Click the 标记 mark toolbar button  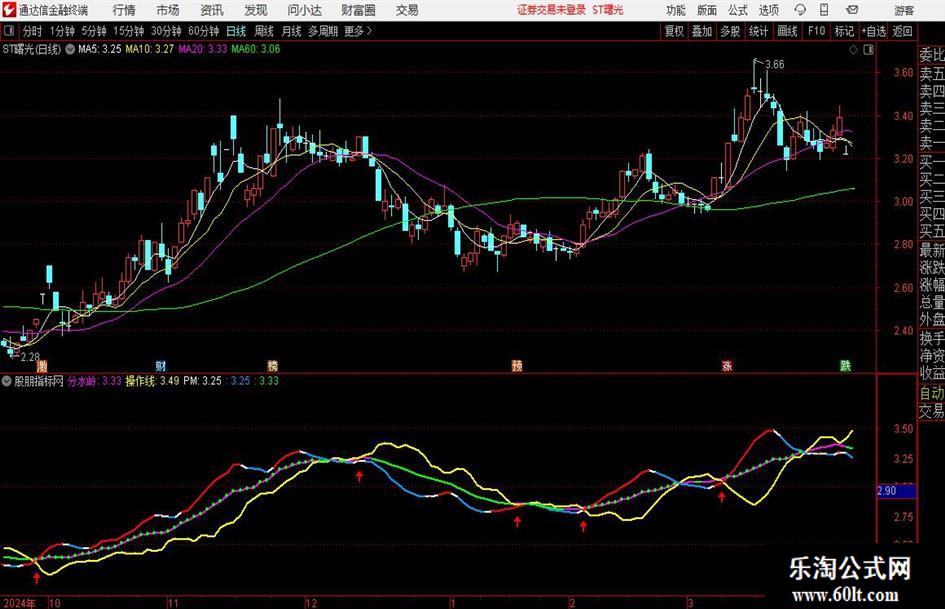point(844,31)
